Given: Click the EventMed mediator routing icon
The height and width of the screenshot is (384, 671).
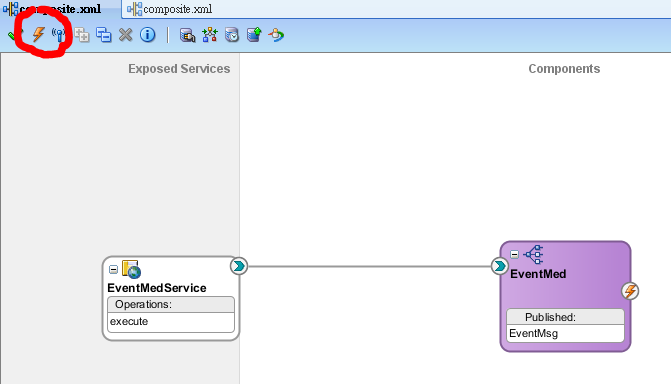Looking at the screenshot, I should (x=533, y=255).
